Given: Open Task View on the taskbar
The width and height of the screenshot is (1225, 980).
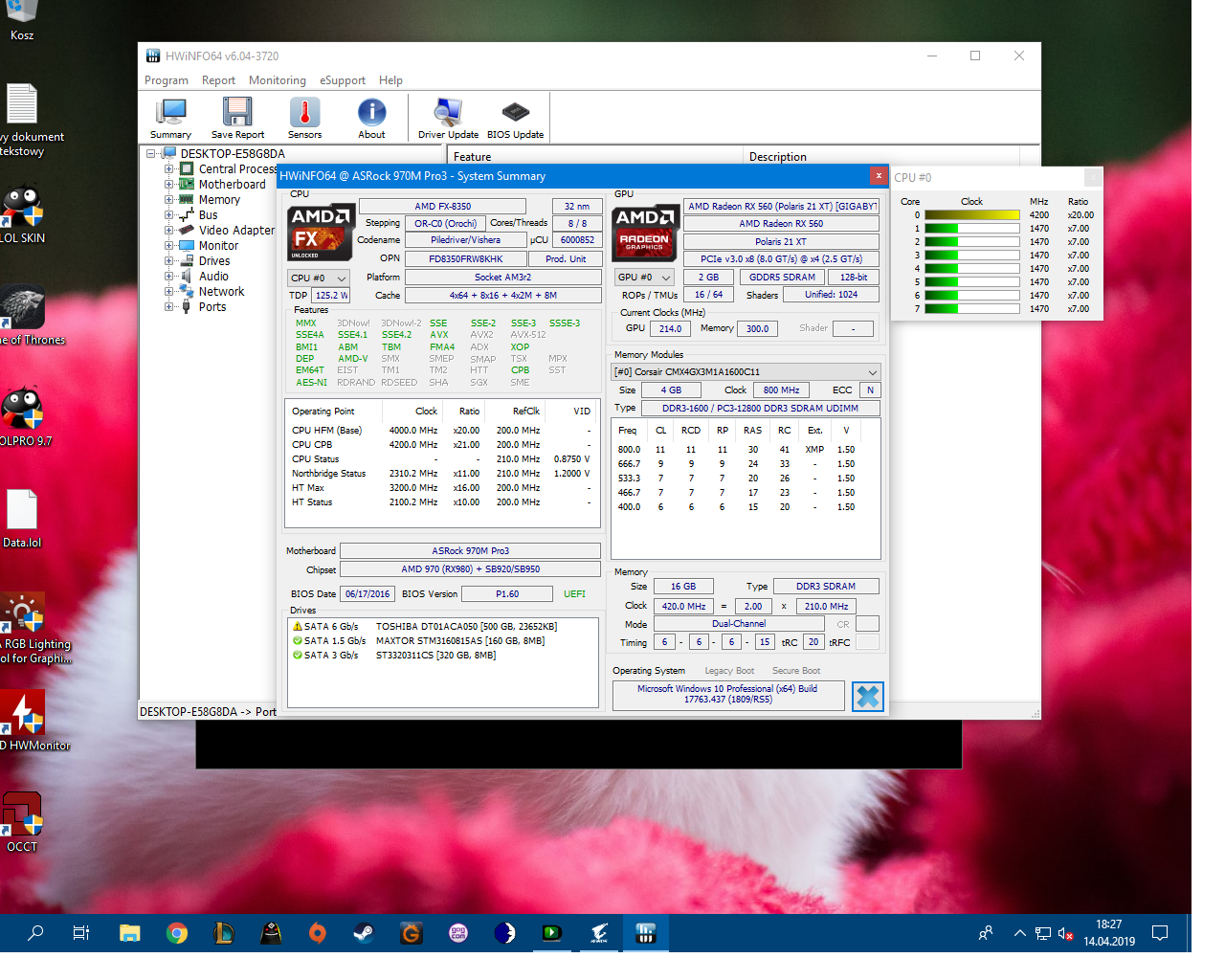Looking at the screenshot, I should 81,933.
